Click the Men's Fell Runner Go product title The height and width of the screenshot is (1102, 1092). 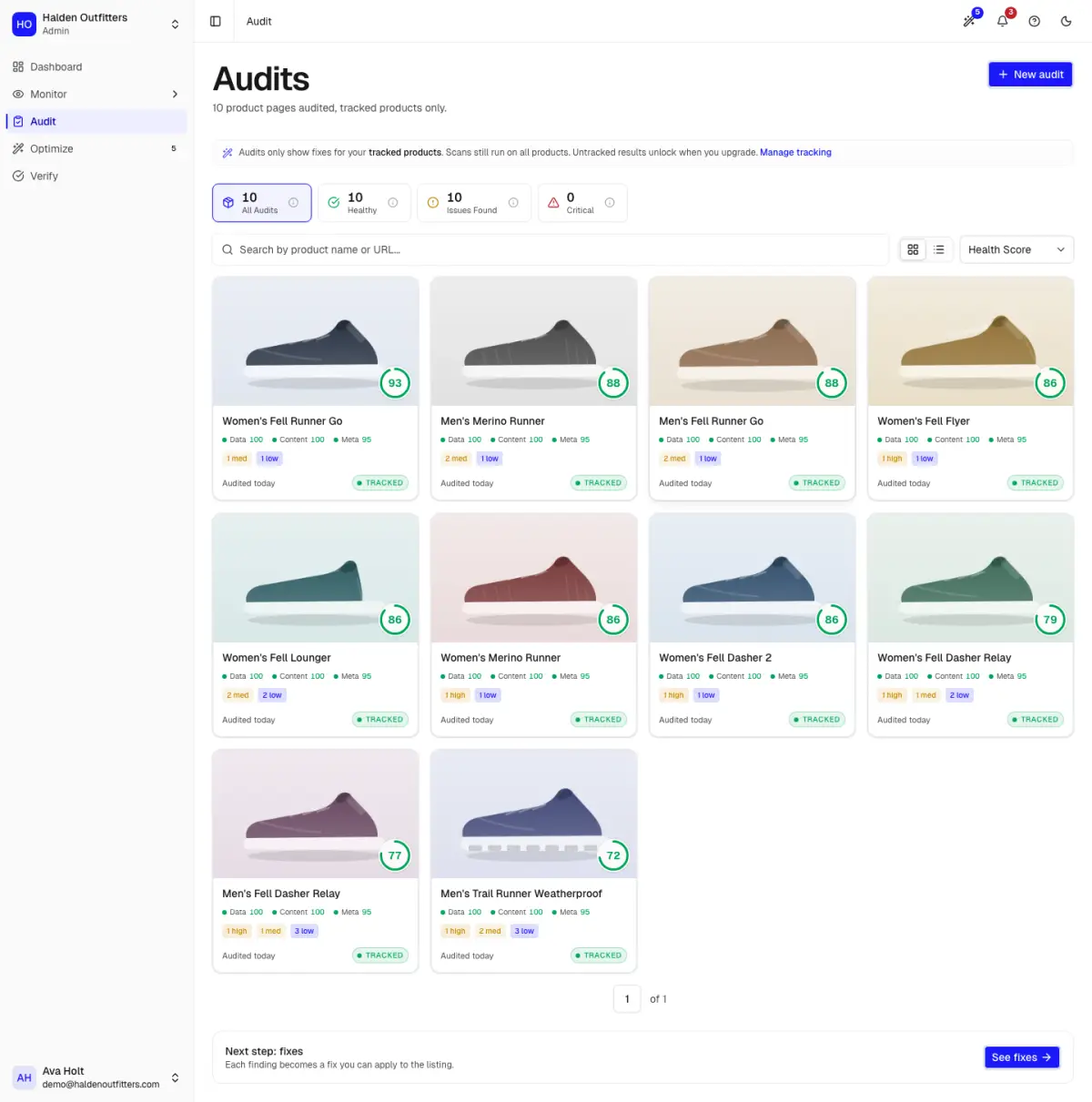coord(712,421)
